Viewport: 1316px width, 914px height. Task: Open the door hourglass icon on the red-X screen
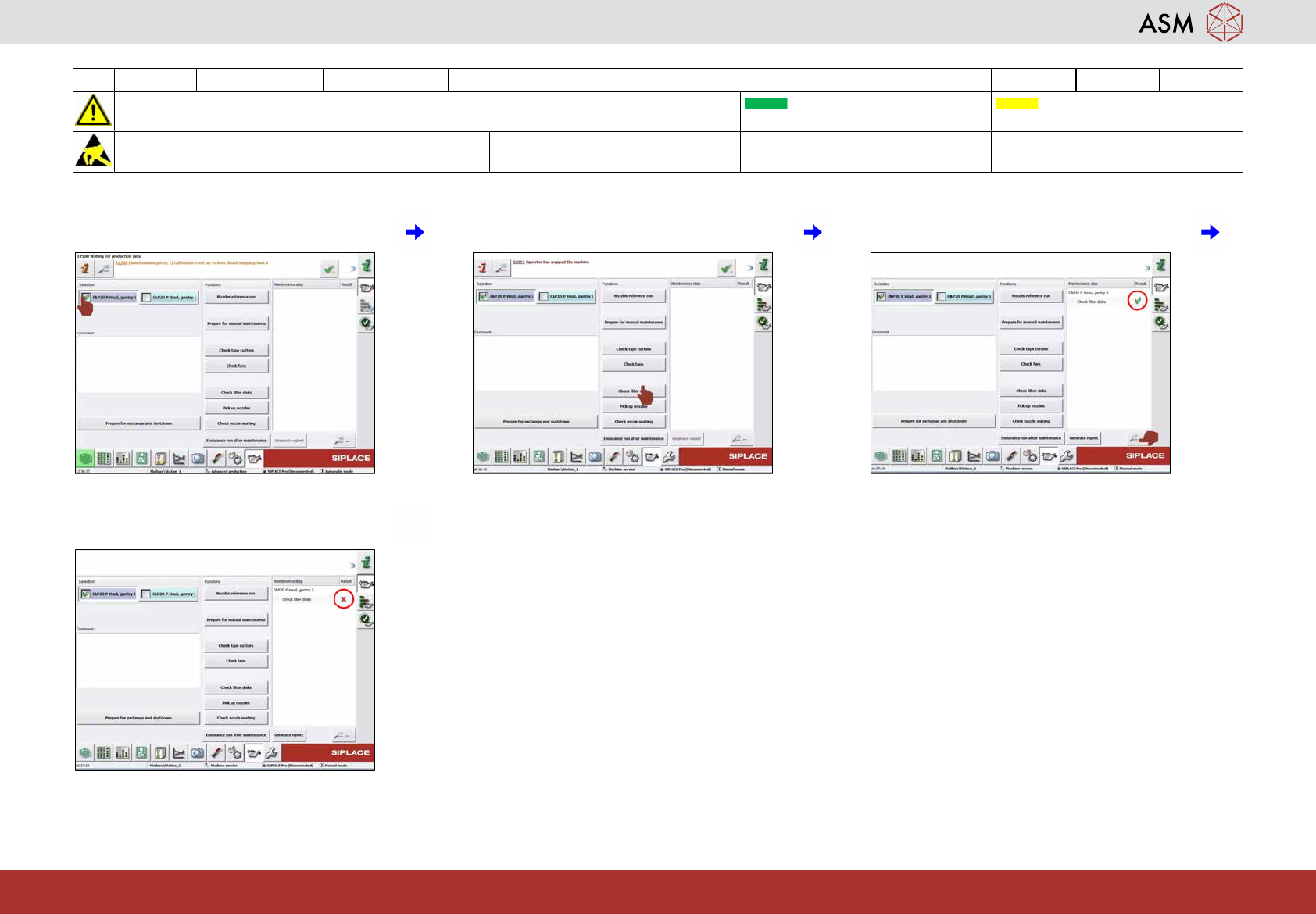click(x=160, y=753)
